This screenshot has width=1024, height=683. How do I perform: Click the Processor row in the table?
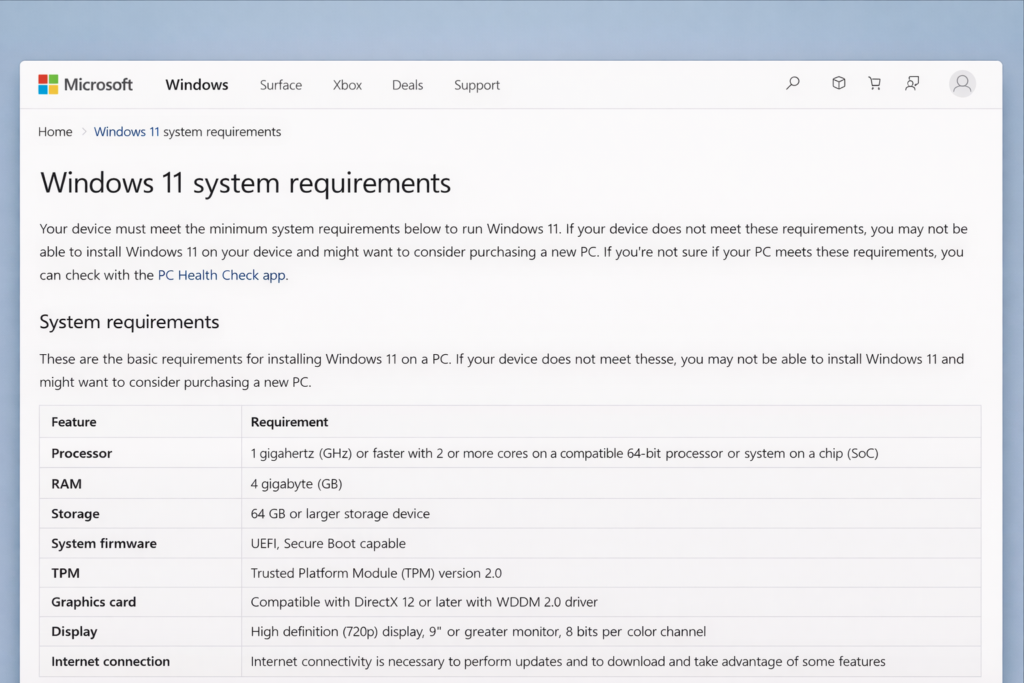[81, 453]
